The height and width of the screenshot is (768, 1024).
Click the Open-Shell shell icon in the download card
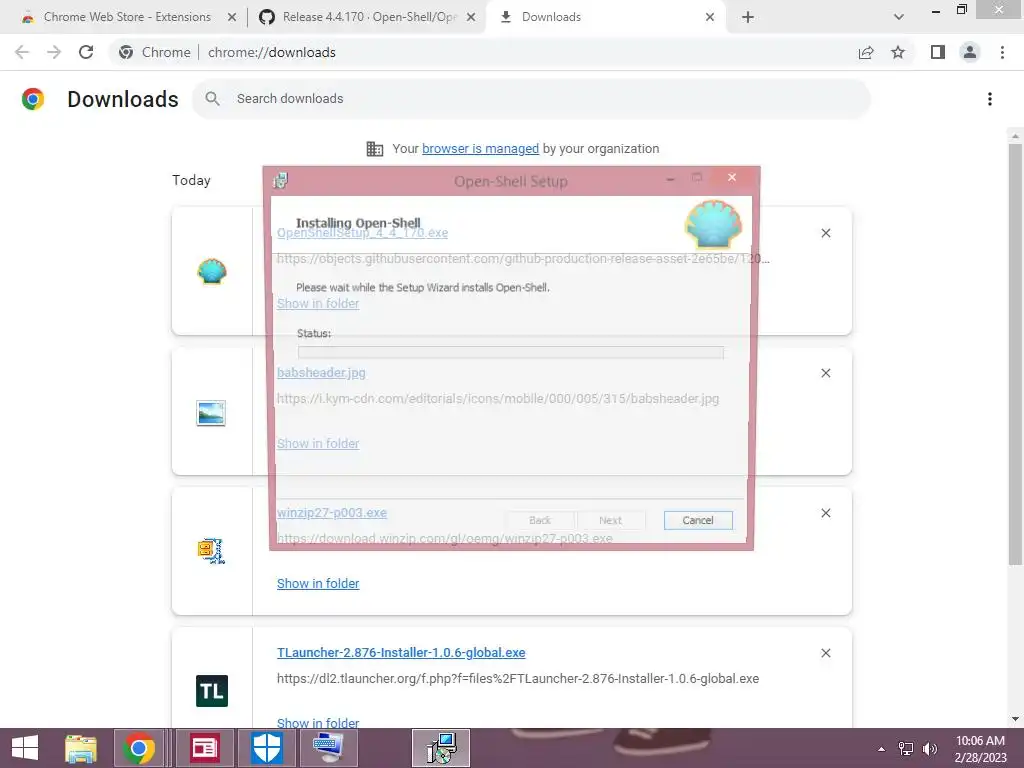(x=212, y=272)
